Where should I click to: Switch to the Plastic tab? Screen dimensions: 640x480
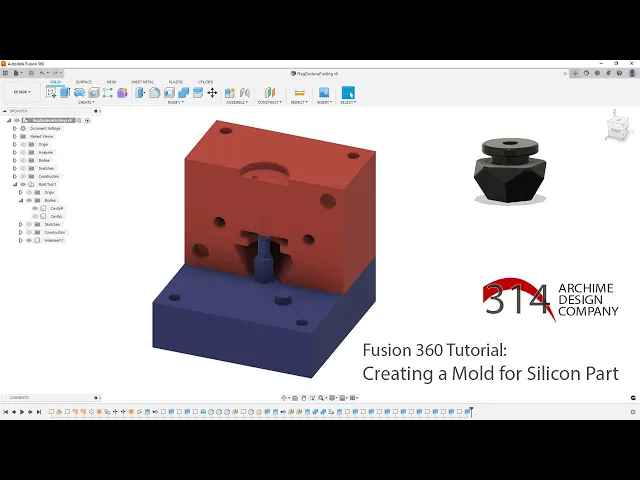tap(176, 82)
